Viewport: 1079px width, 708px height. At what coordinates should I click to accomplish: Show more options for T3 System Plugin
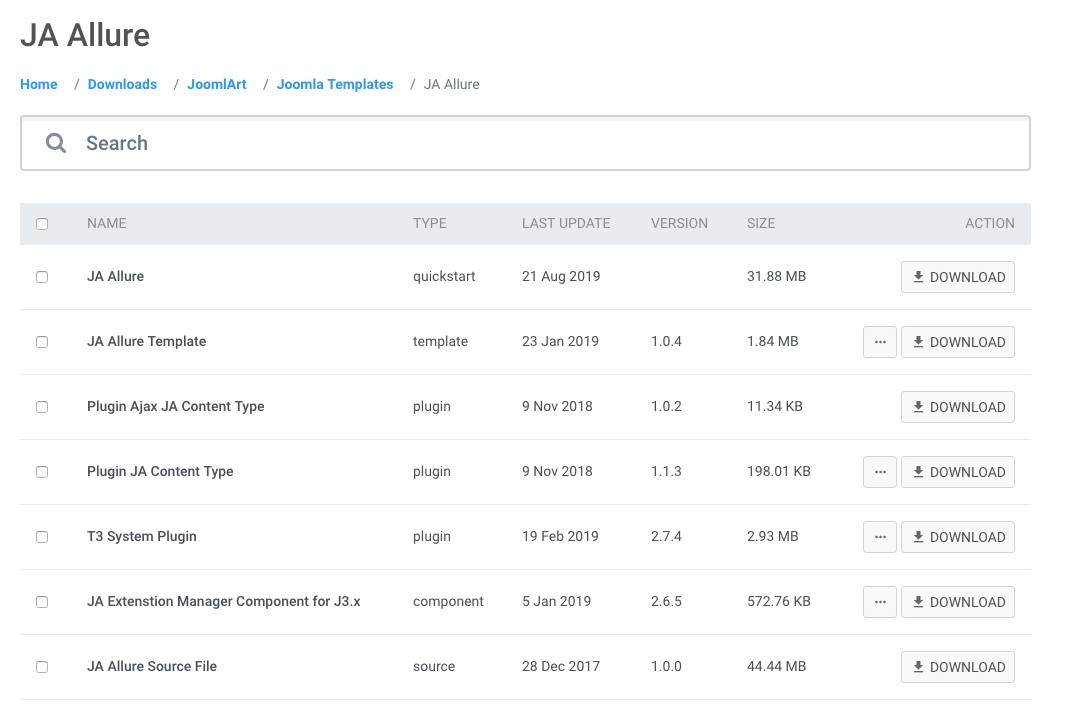(x=879, y=537)
